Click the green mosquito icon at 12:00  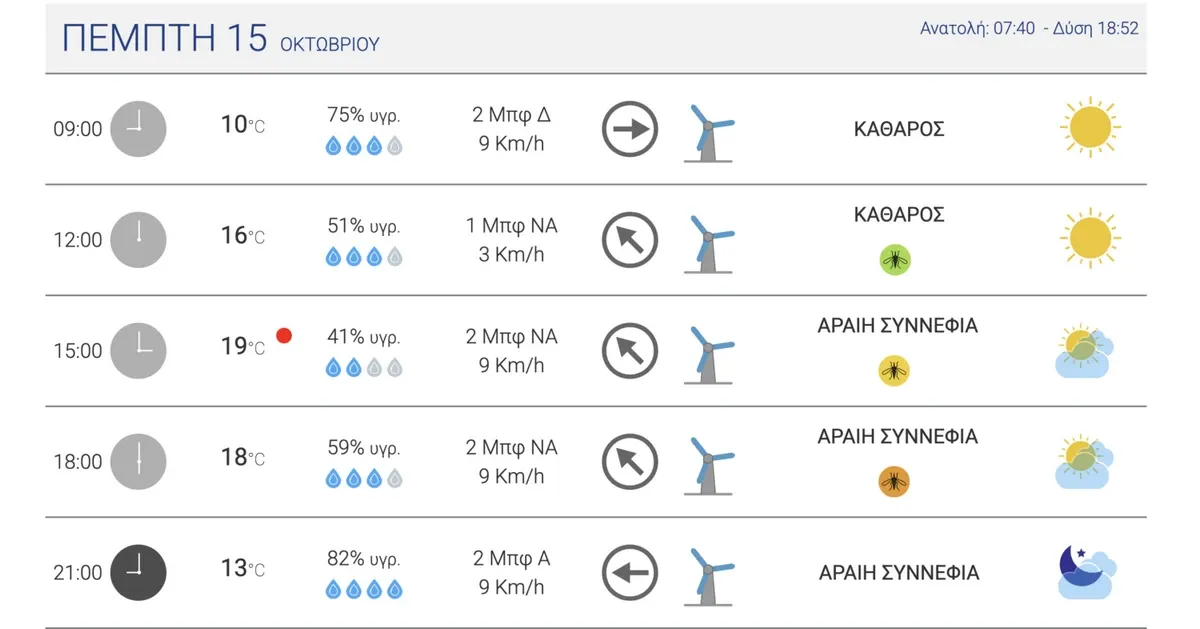(895, 261)
